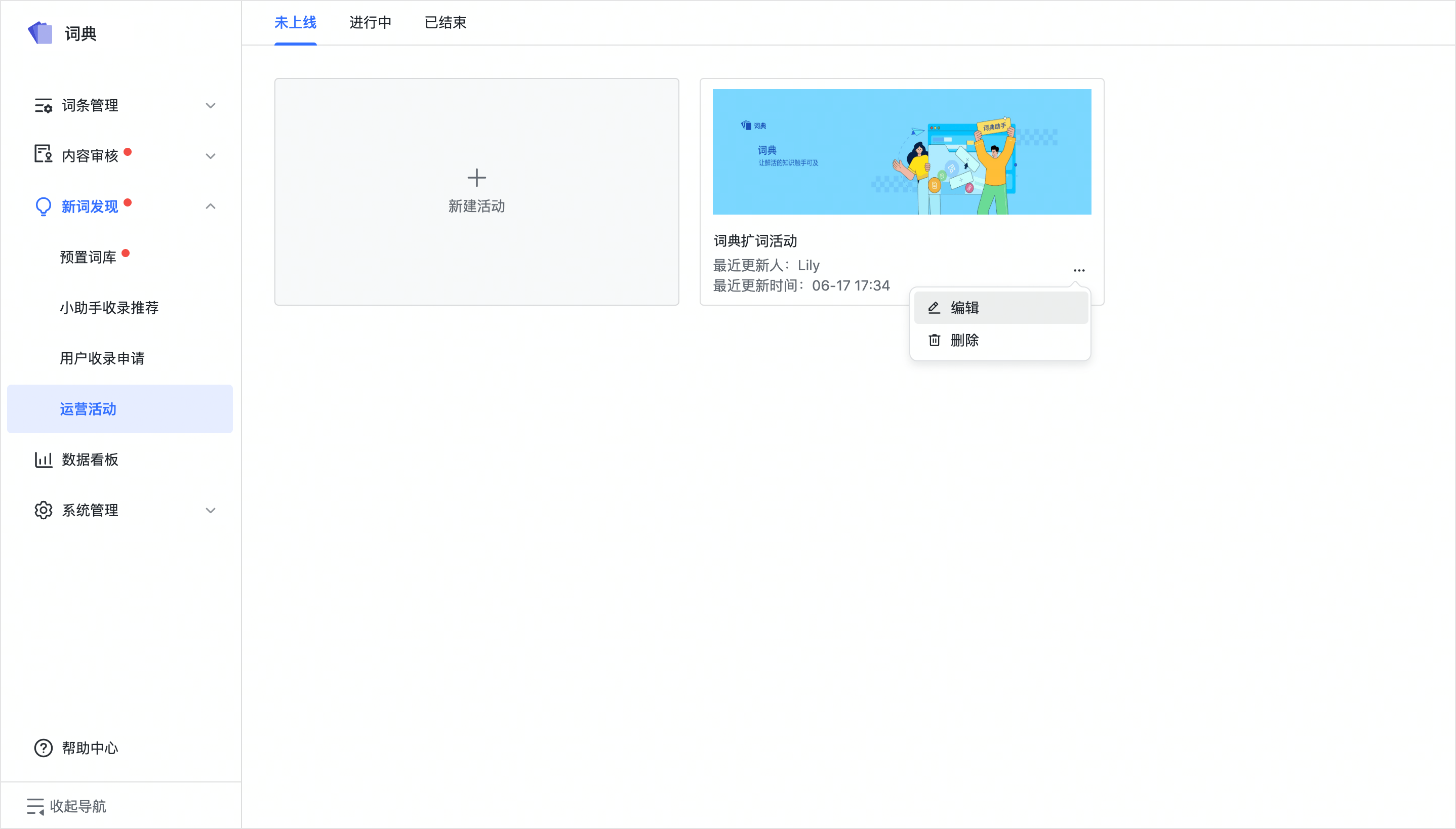The height and width of the screenshot is (829, 1456).
Task: Click the 新词发现 lightbulb icon
Action: pyautogui.click(x=43, y=206)
